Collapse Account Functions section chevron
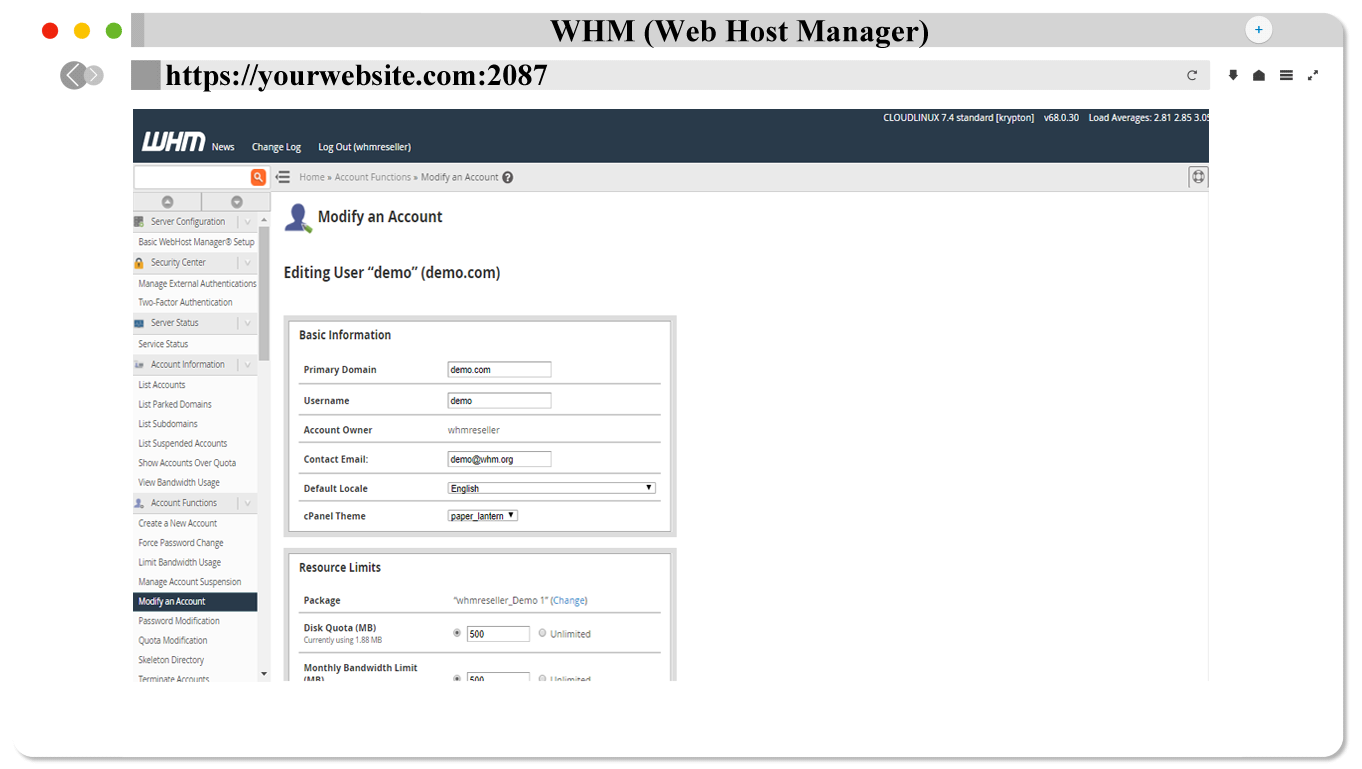Screen dimensions: 1362x769 pyautogui.click(x=247, y=503)
